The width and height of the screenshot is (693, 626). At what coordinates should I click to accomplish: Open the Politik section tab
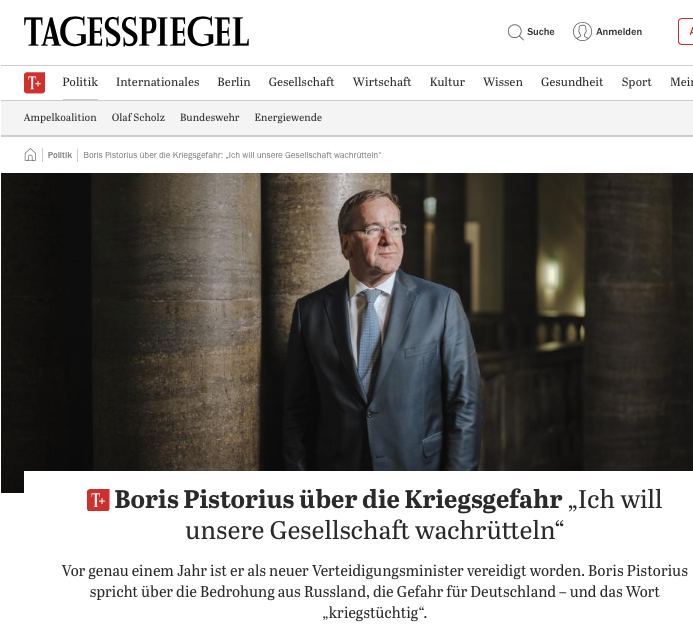click(80, 82)
